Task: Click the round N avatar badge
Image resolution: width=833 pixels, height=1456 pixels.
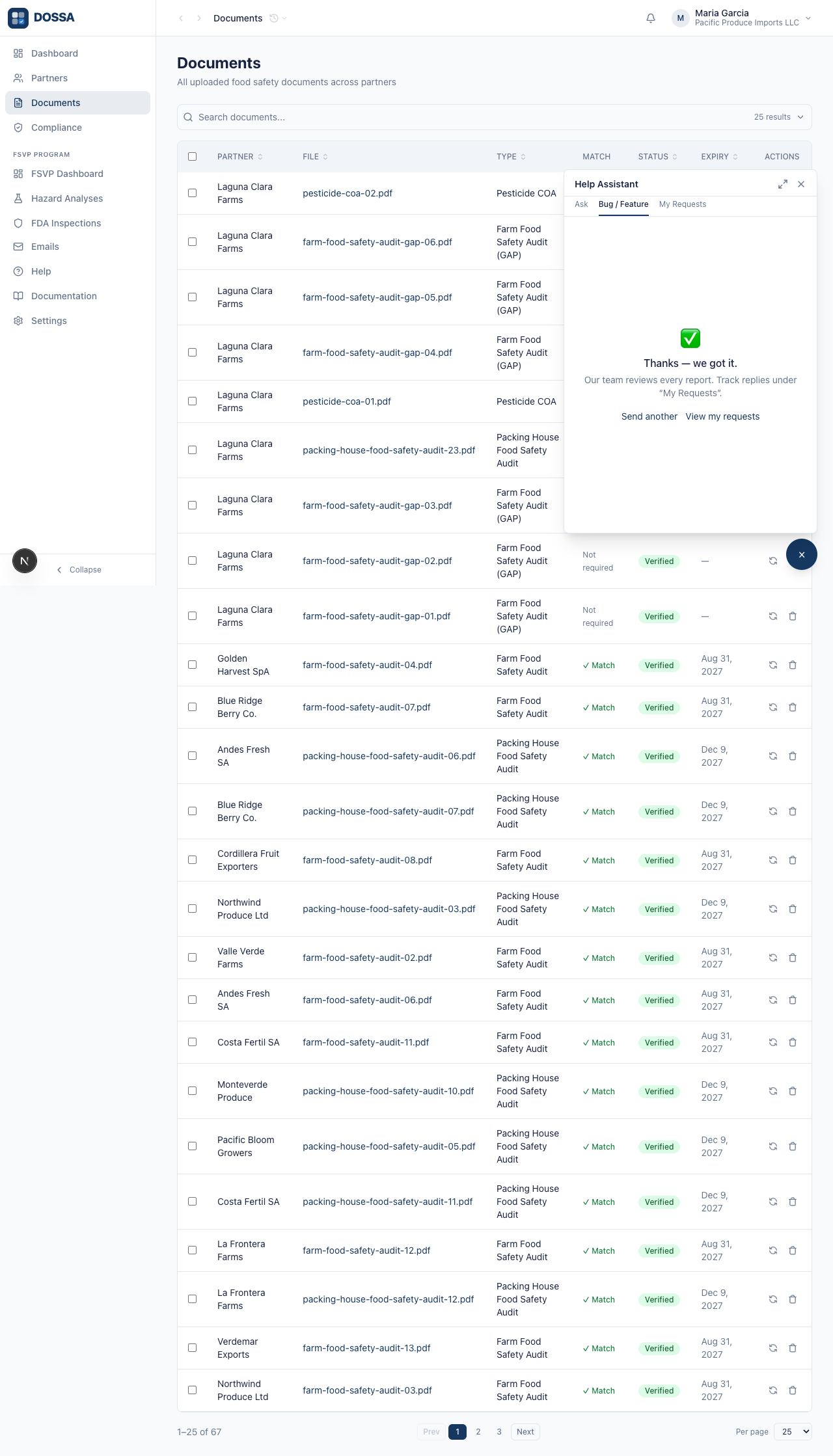Action: pyautogui.click(x=25, y=561)
